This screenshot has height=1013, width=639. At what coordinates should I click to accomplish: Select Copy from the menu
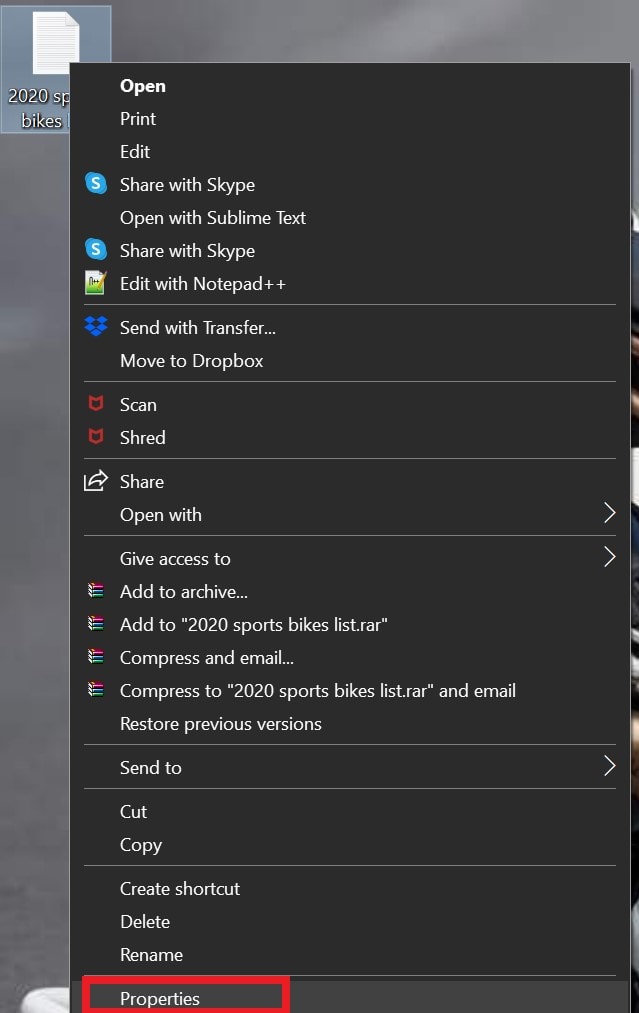(x=141, y=845)
